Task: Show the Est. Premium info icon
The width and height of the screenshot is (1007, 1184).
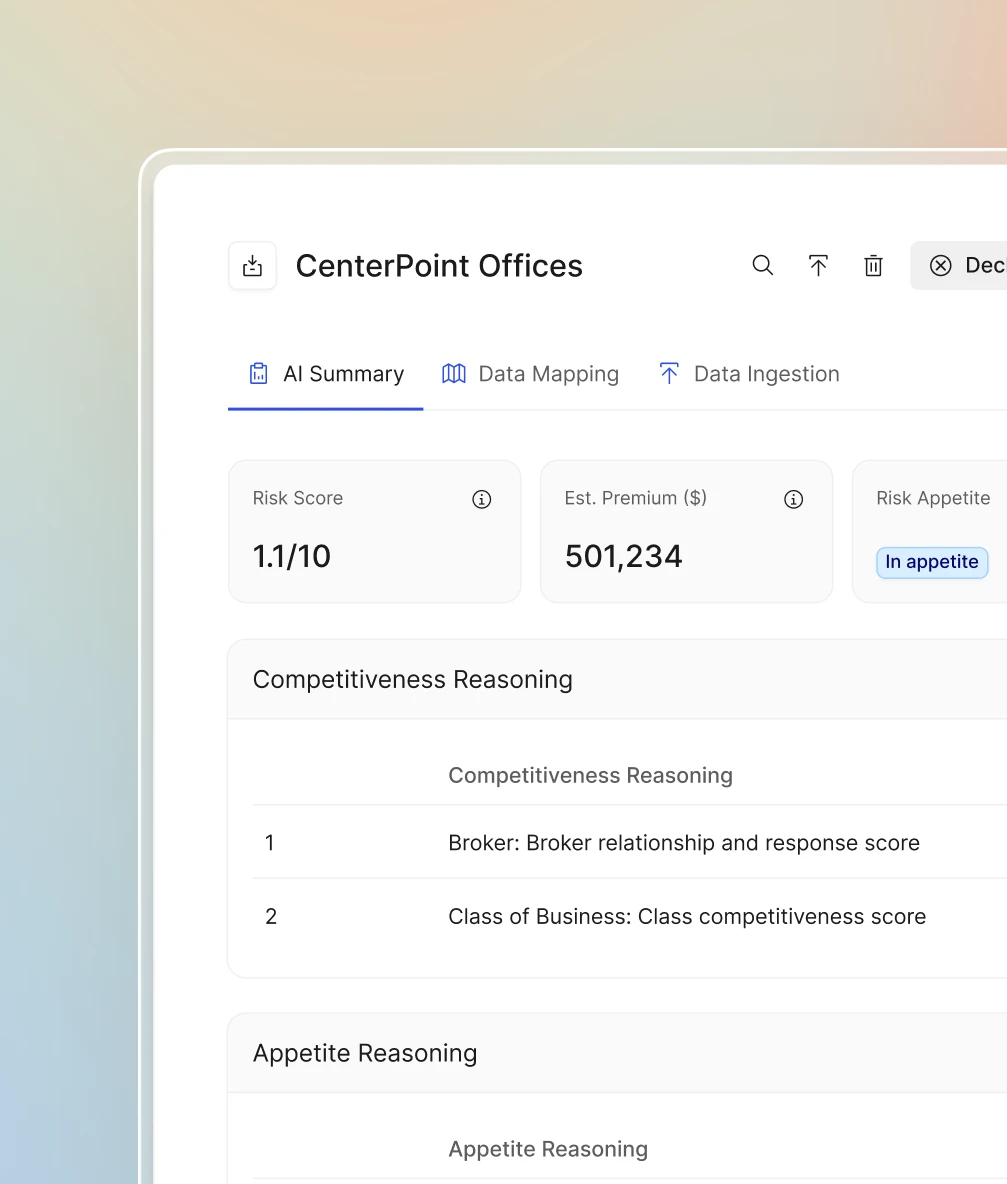Action: [793, 499]
